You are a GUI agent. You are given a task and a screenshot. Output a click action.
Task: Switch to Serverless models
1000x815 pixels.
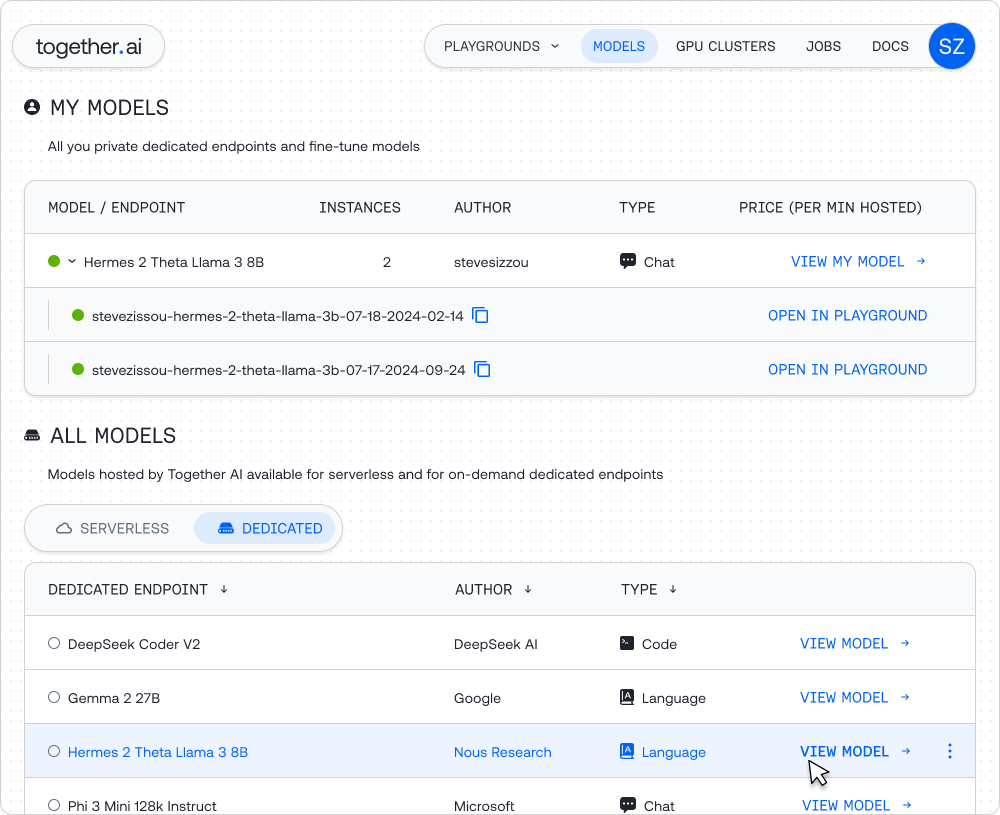coord(113,528)
